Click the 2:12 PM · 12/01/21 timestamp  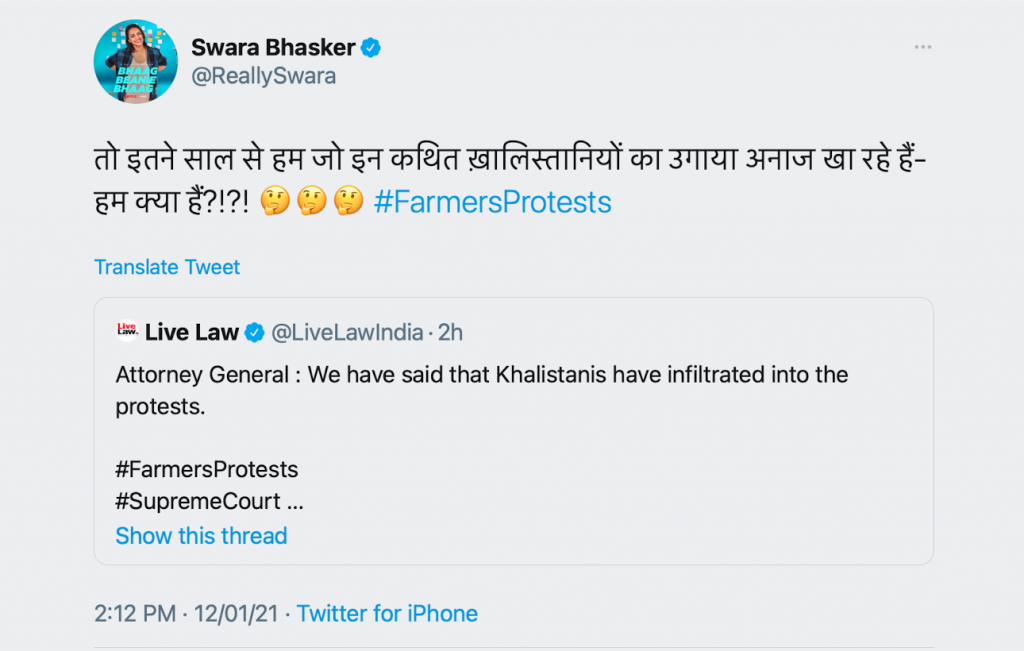click(190, 613)
